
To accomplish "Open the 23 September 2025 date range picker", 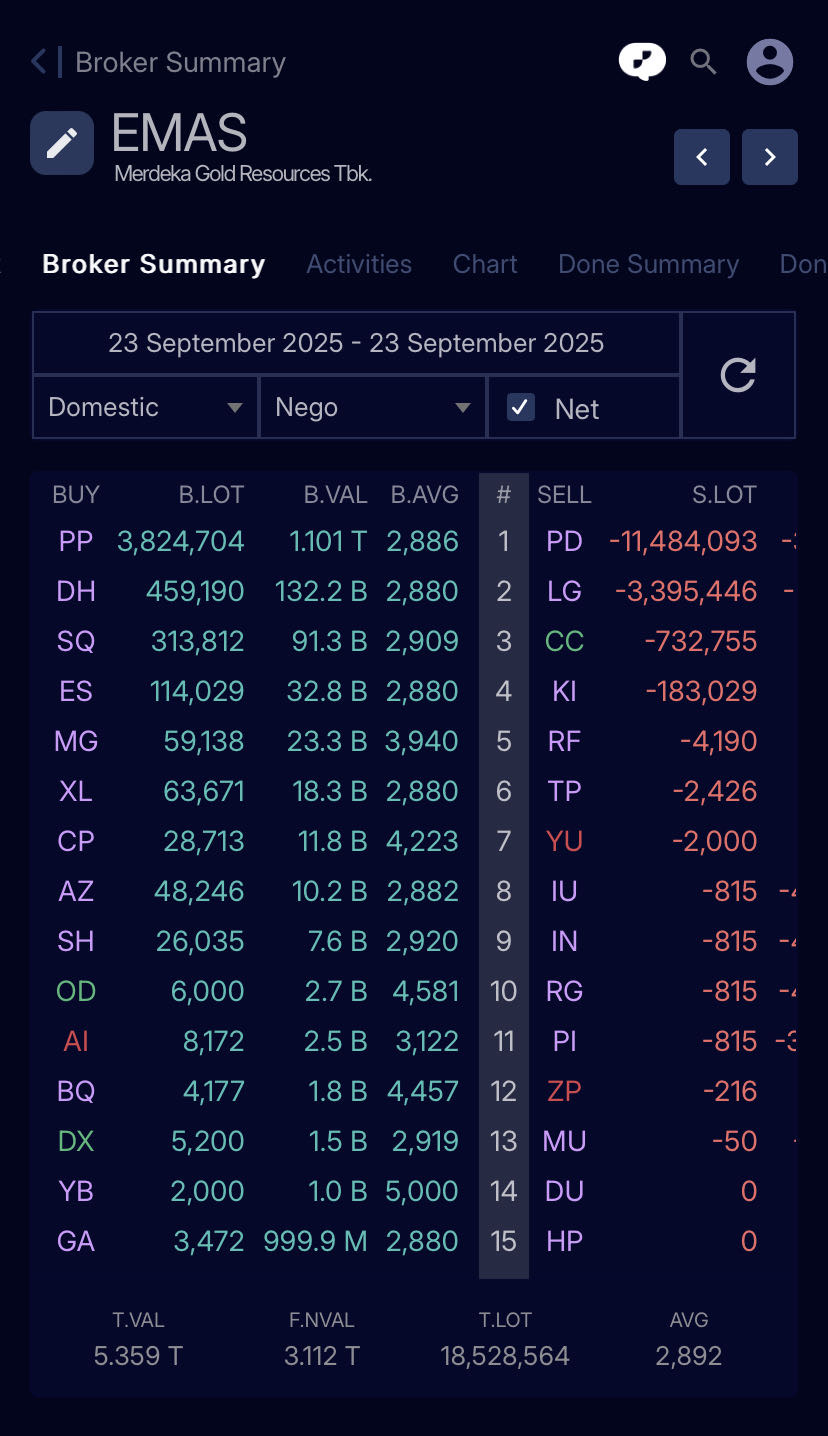I will (x=356, y=343).
